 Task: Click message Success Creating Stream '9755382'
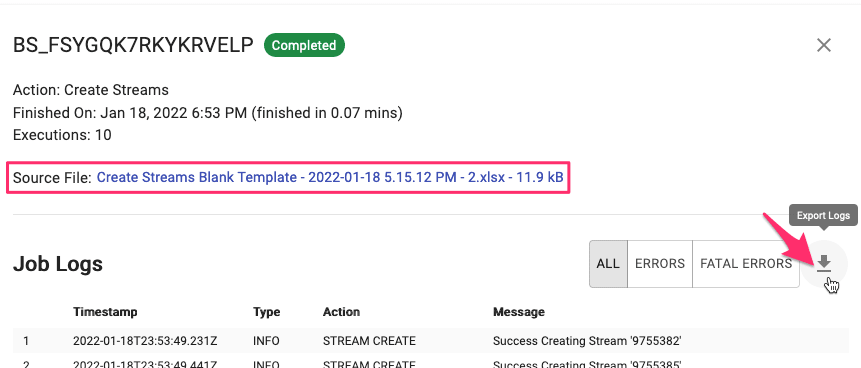[x=587, y=341]
